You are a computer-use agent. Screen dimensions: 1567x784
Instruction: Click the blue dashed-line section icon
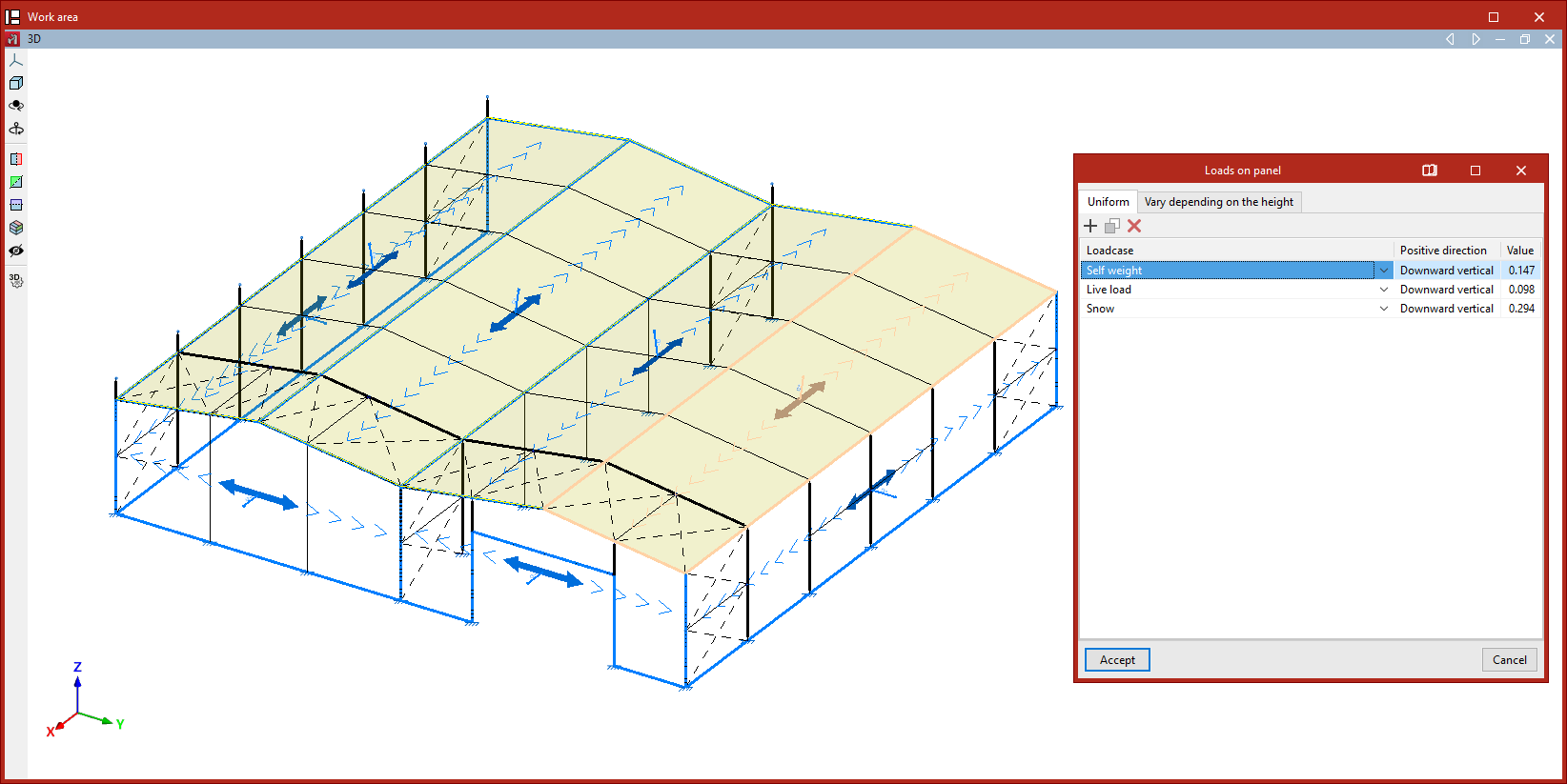tap(16, 205)
